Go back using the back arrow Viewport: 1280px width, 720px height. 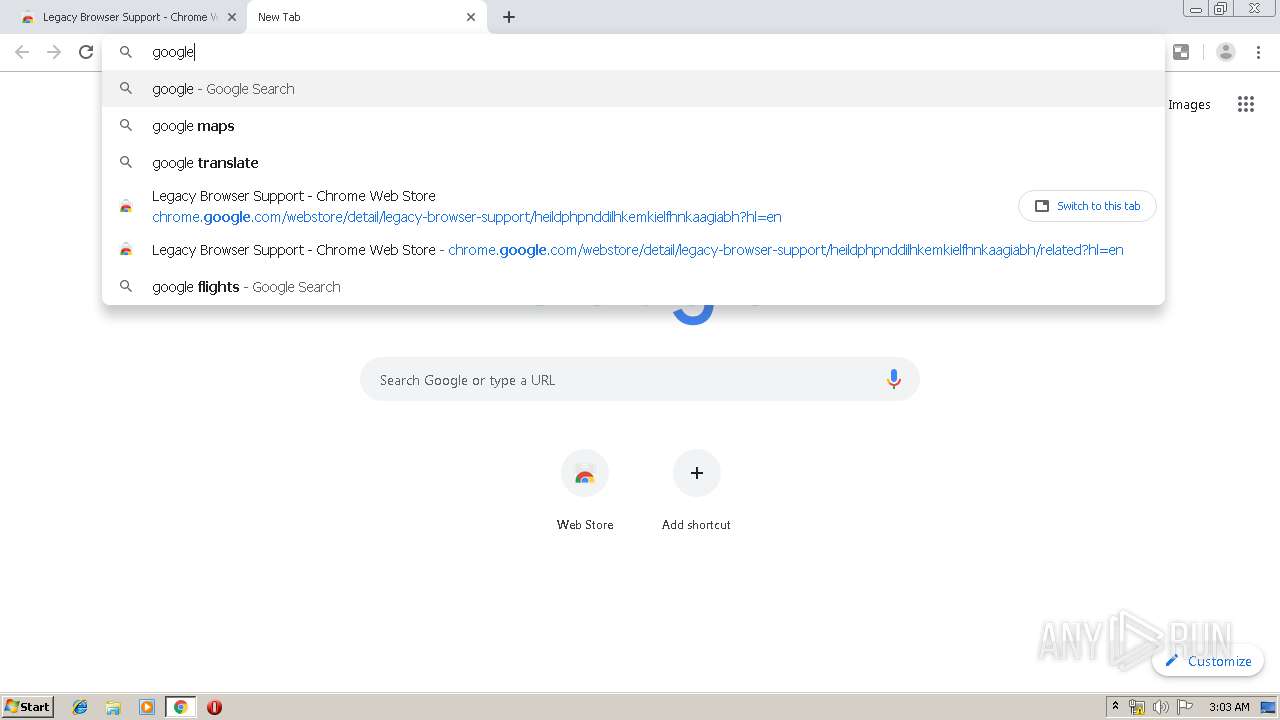pyautogui.click(x=22, y=52)
